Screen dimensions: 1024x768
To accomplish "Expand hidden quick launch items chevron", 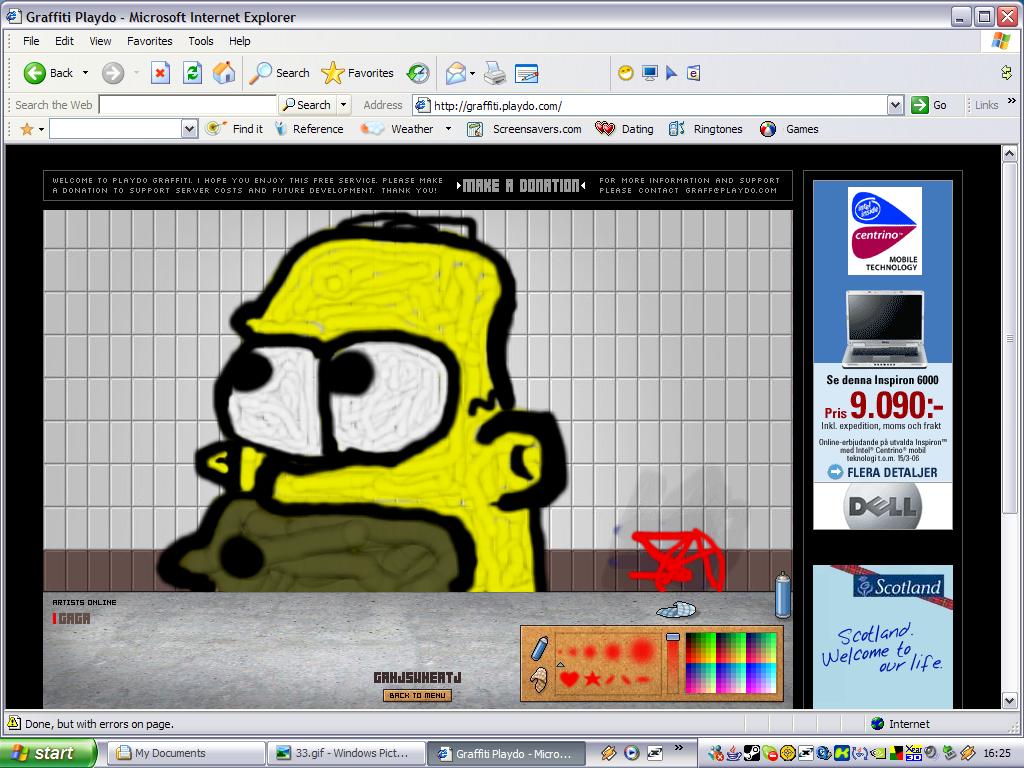I will [x=679, y=748].
